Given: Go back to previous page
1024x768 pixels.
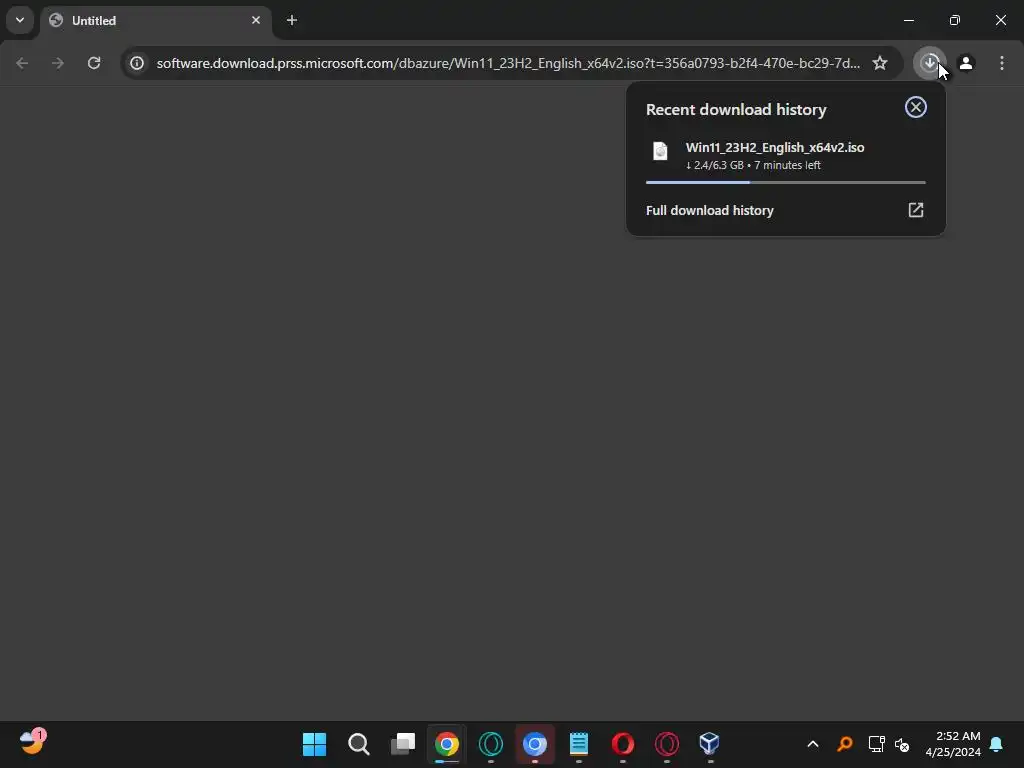Looking at the screenshot, I should coord(22,63).
